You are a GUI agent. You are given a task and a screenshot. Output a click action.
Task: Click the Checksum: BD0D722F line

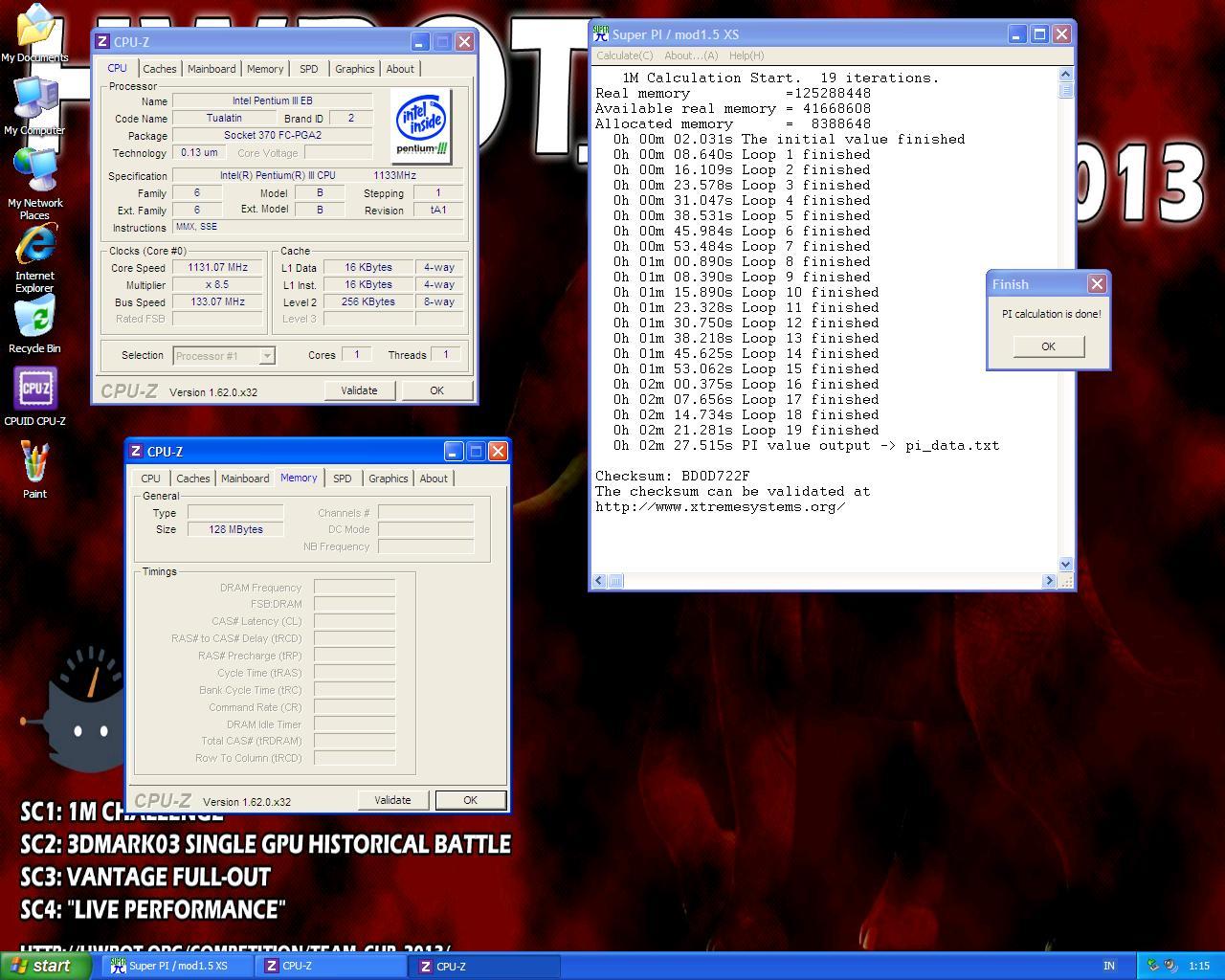[x=673, y=476]
